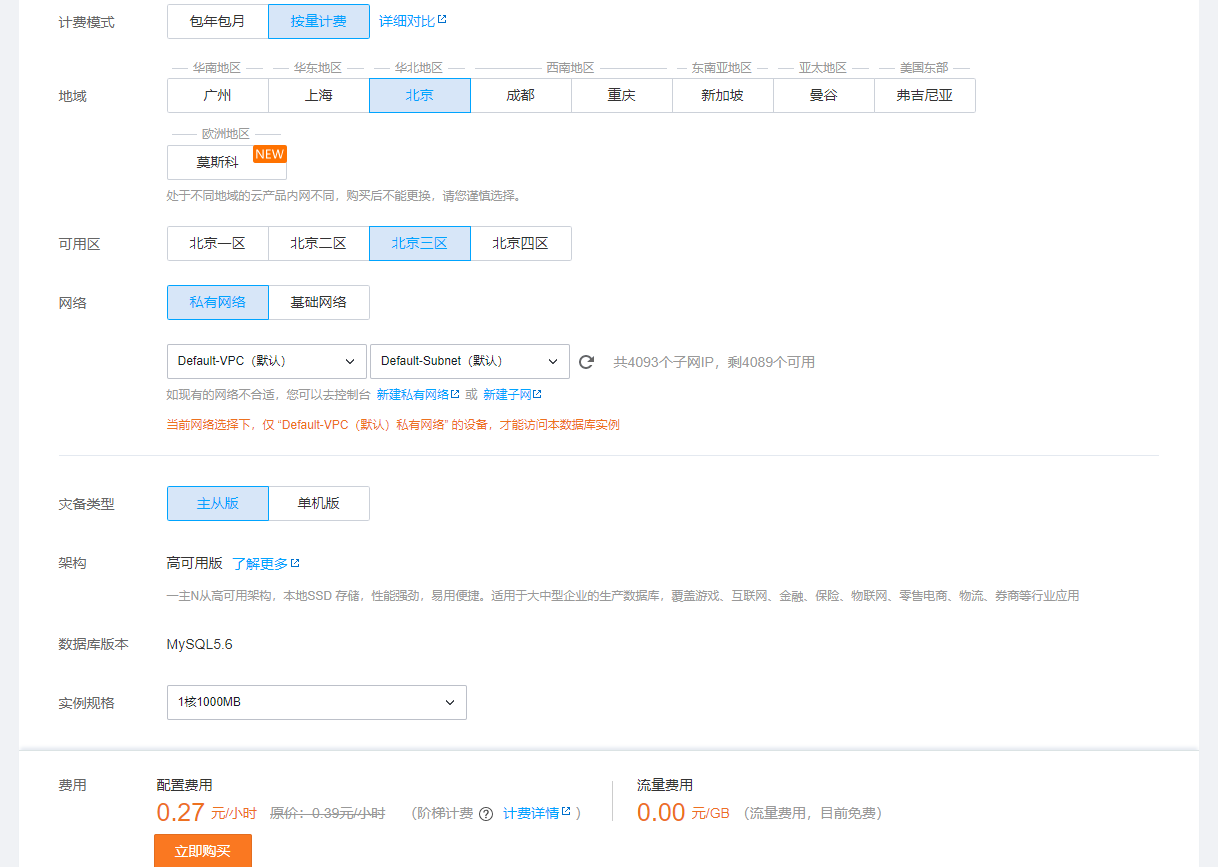Switch disaster recovery type to 单机版

pos(319,503)
